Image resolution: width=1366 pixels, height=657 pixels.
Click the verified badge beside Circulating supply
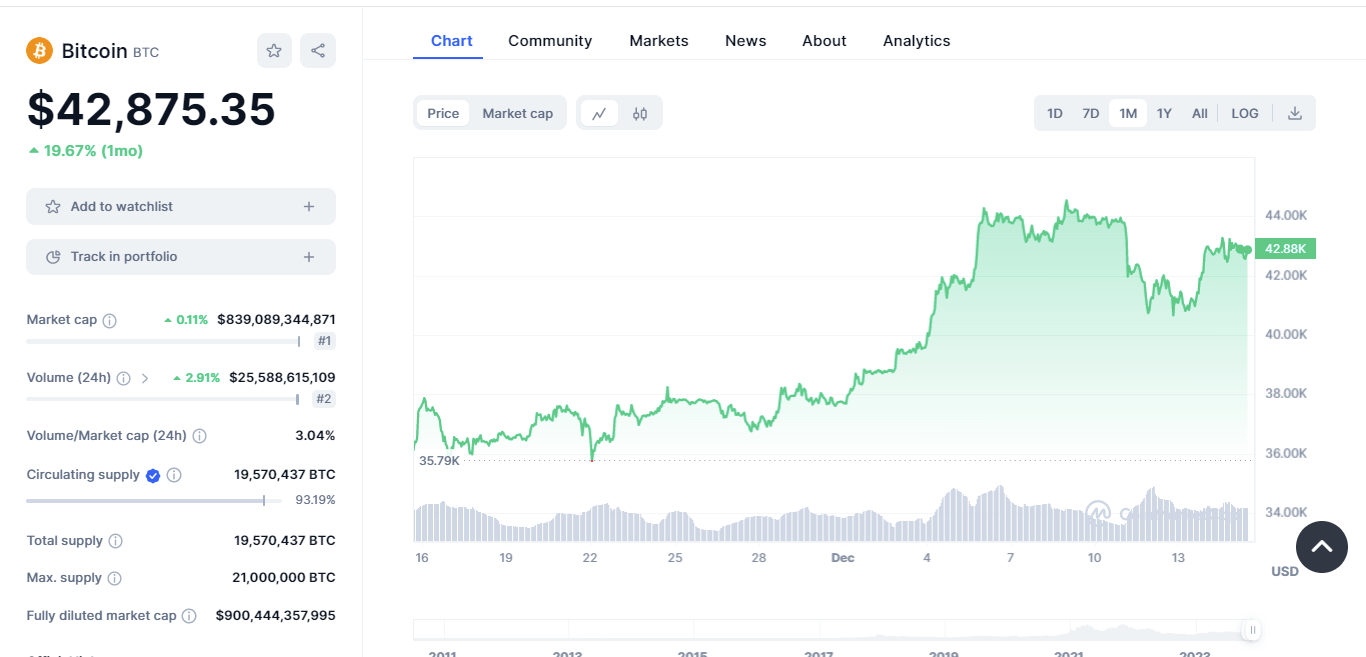153,475
